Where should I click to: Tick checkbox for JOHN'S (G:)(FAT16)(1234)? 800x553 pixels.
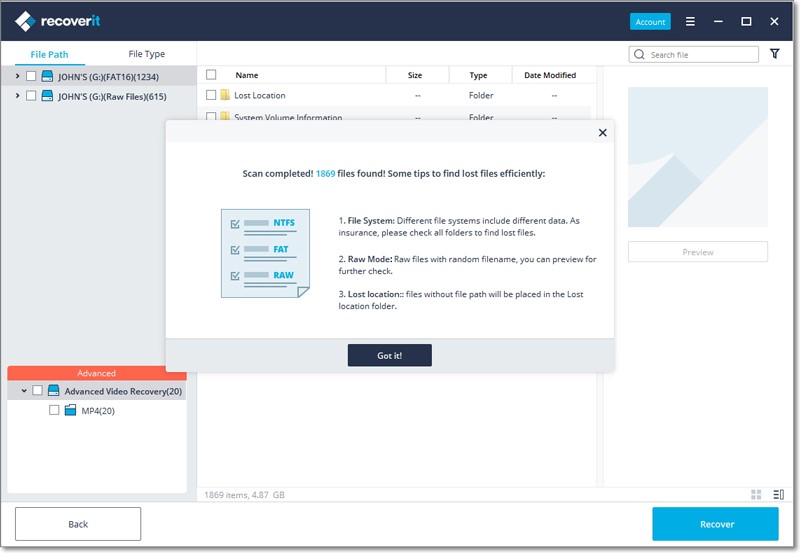[31, 77]
